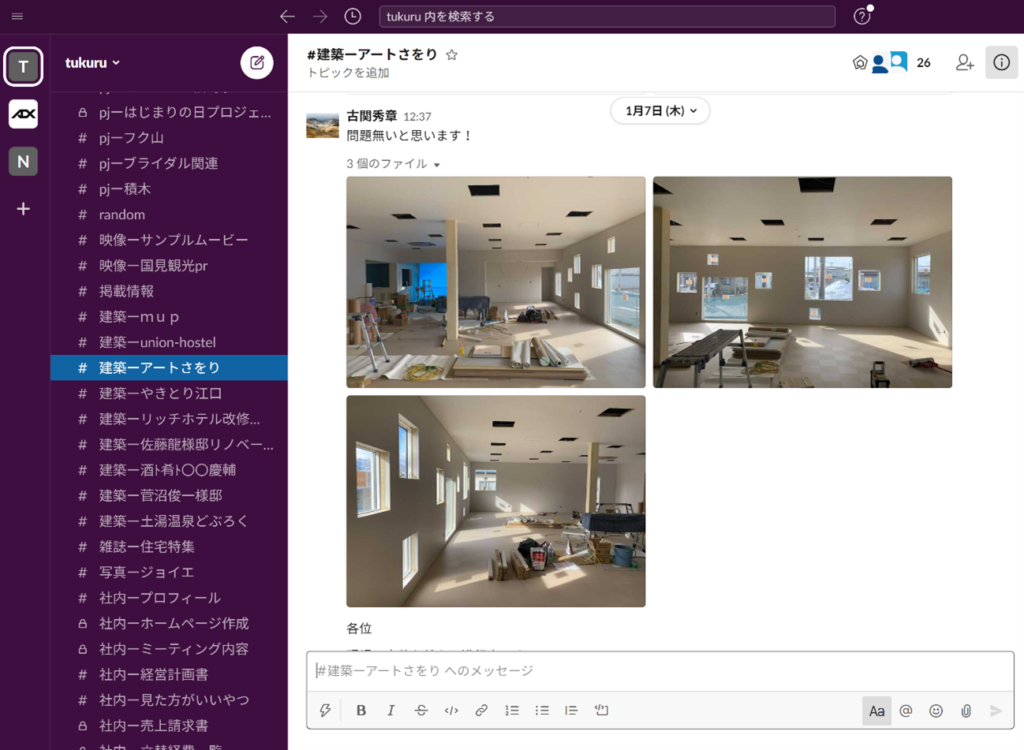Star the #建築ーアートさをり channel
Screen dimensions: 1024x750
click(x=451, y=56)
